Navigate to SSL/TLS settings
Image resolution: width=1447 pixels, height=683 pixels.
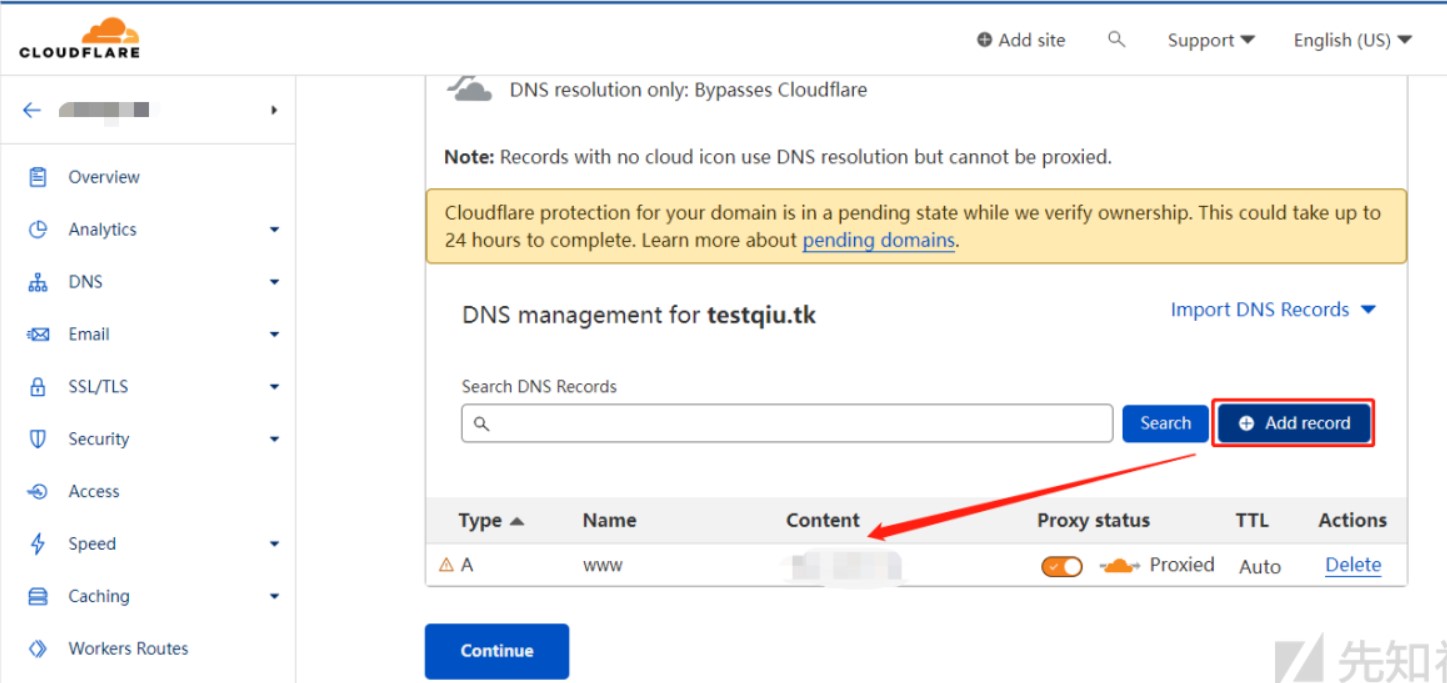98,387
